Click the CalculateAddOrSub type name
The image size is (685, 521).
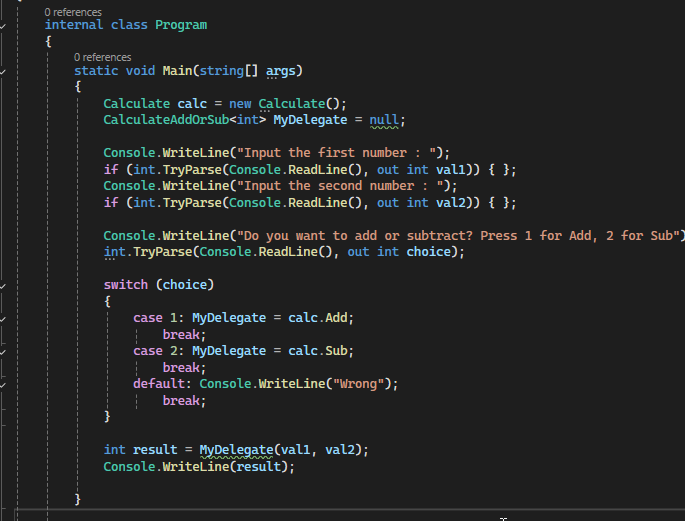tap(166, 120)
